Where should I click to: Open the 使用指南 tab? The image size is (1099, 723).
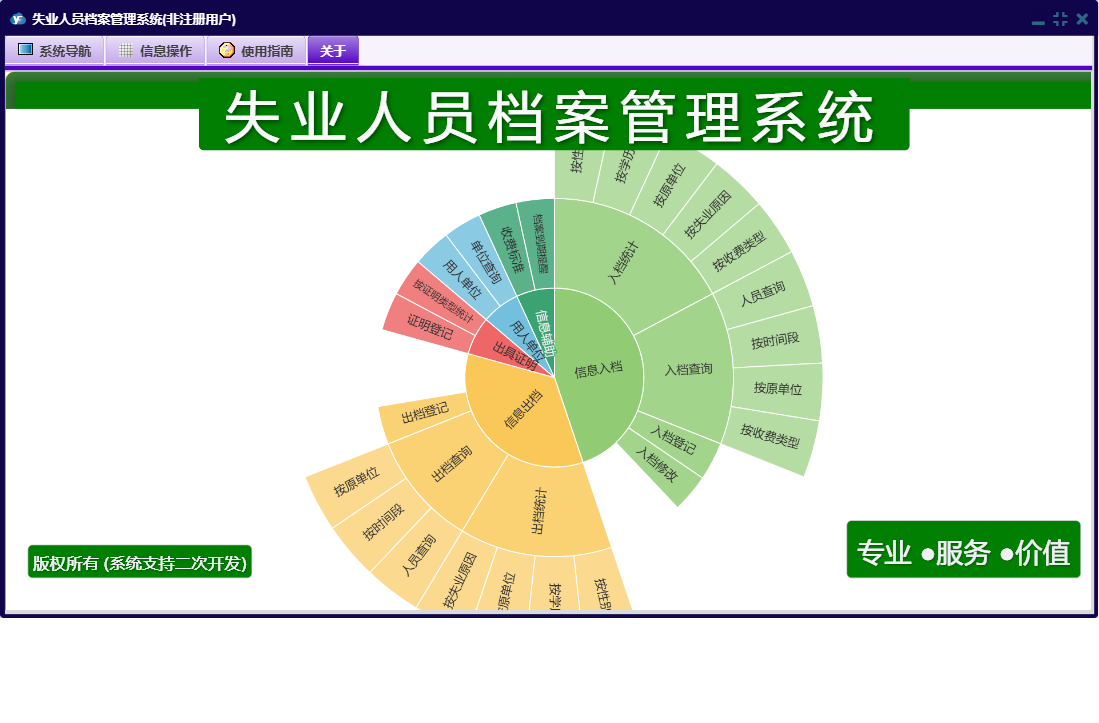click(257, 51)
